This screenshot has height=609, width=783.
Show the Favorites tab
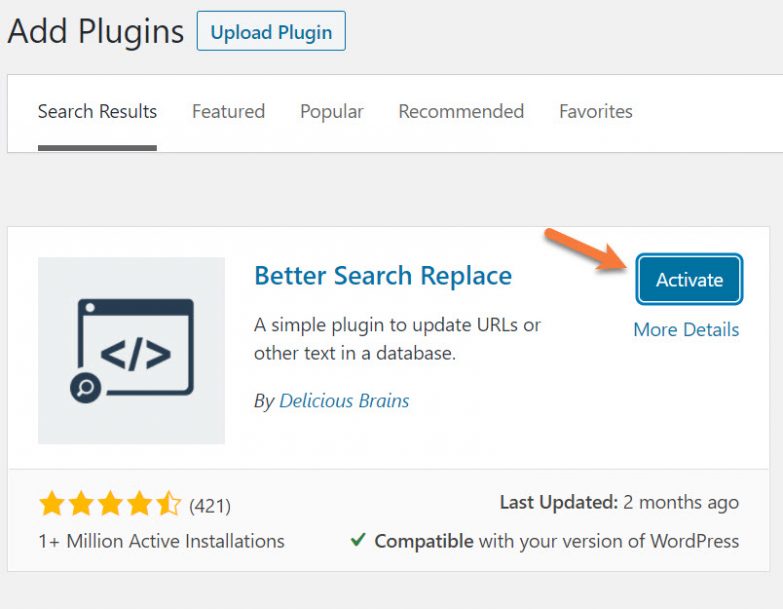pos(596,111)
